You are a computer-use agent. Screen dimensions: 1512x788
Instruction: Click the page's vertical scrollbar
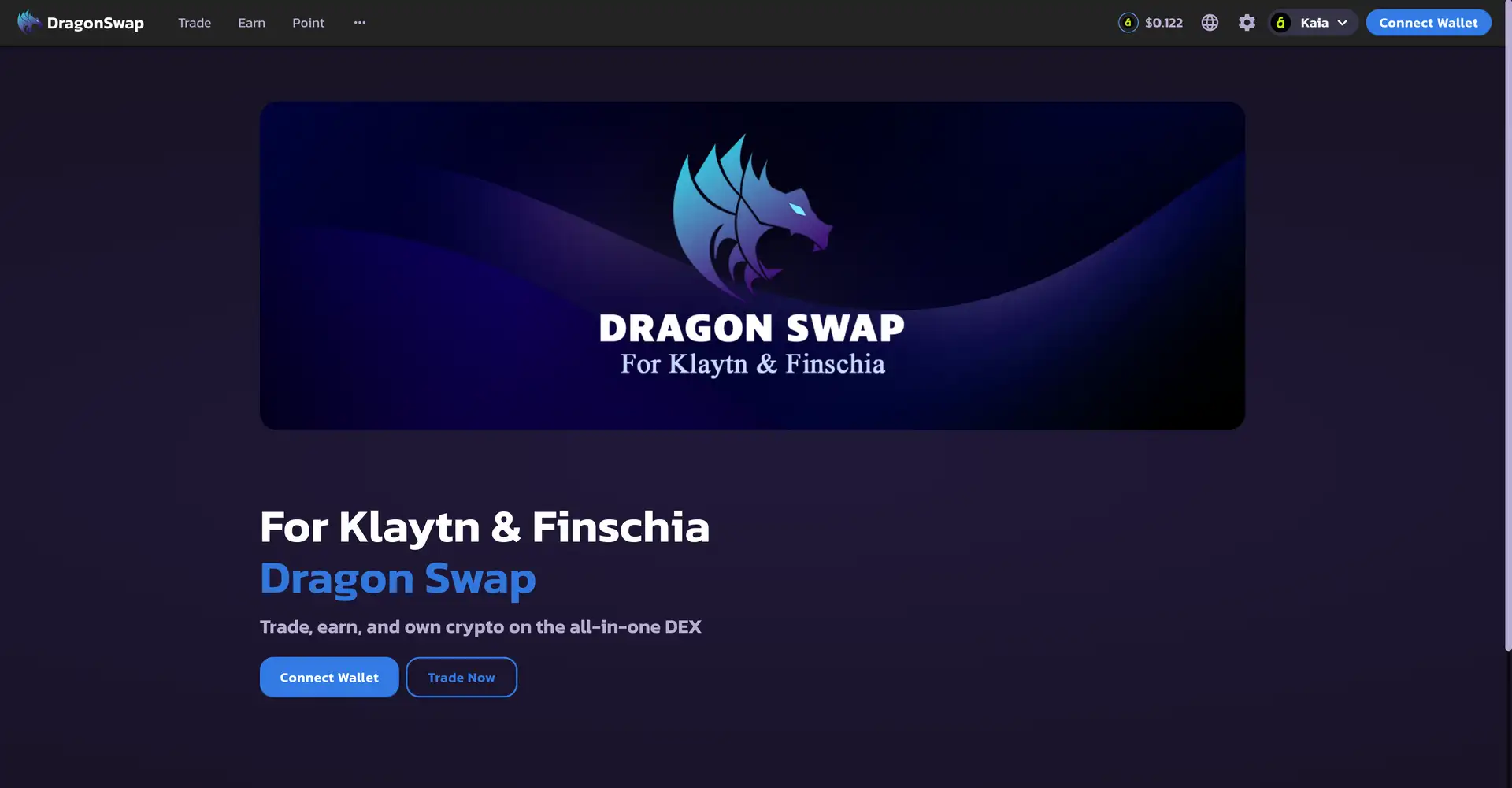pyautogui.click(x=1507, y=347)
